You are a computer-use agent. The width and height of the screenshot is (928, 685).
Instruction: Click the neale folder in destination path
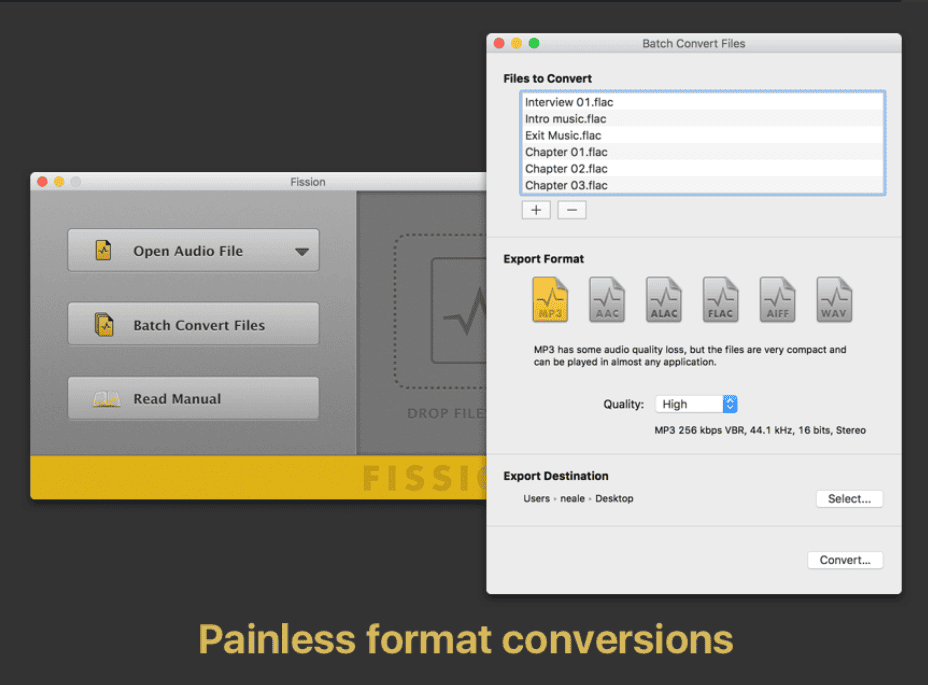click(x=572, y=499)
